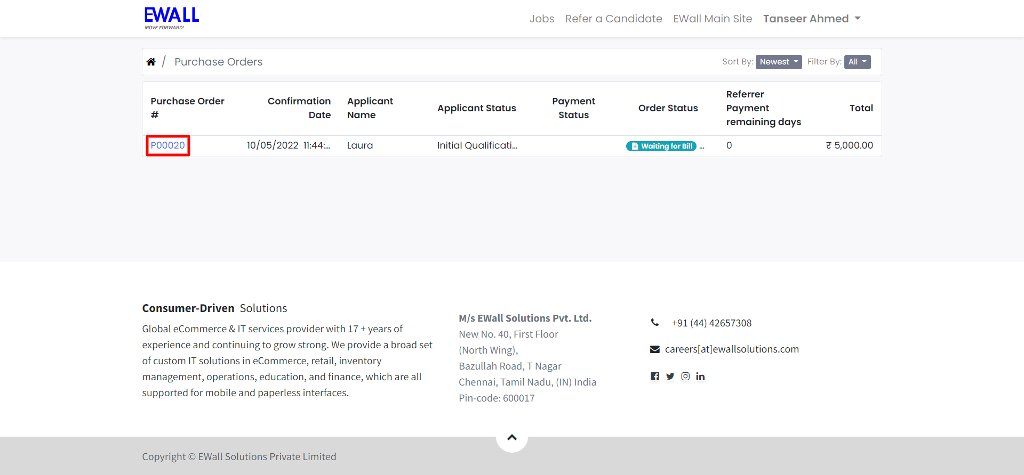Click the Consumer-Driven Solutions heading
The height and width of the screenshot is (475, 1024).
click(214, 308)
